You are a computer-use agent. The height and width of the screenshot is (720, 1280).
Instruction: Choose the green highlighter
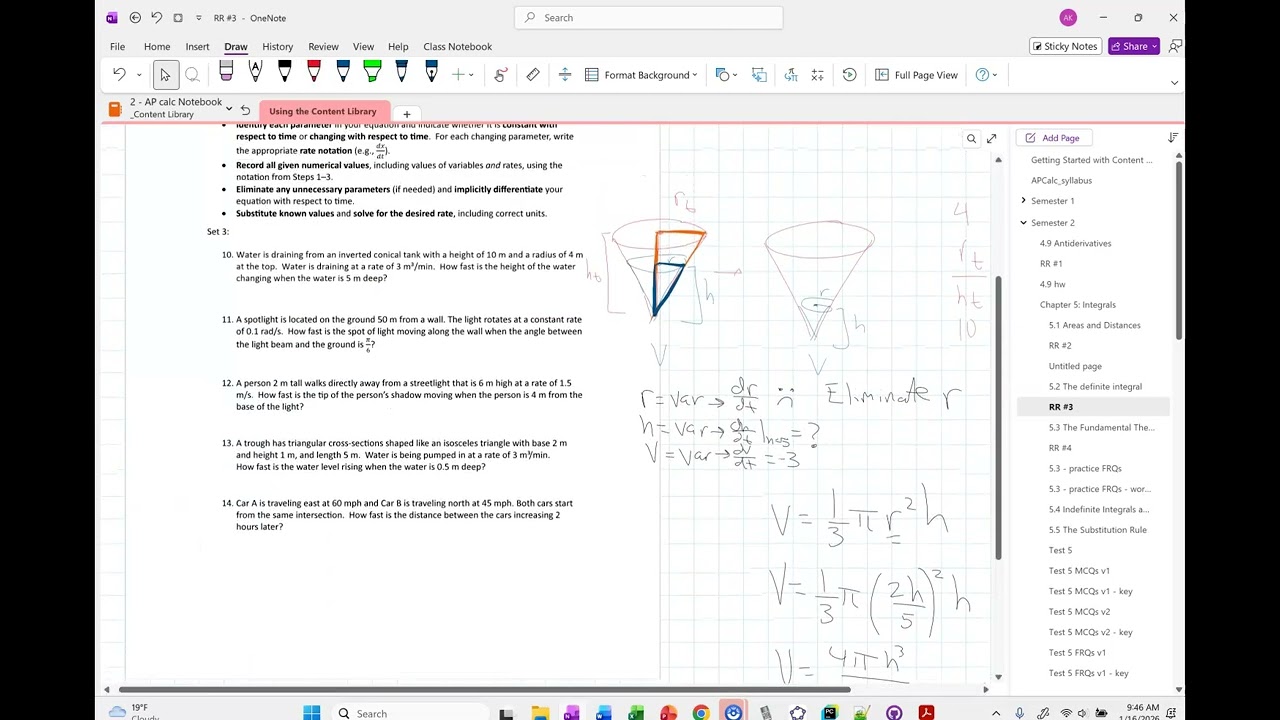coord(372,73)
